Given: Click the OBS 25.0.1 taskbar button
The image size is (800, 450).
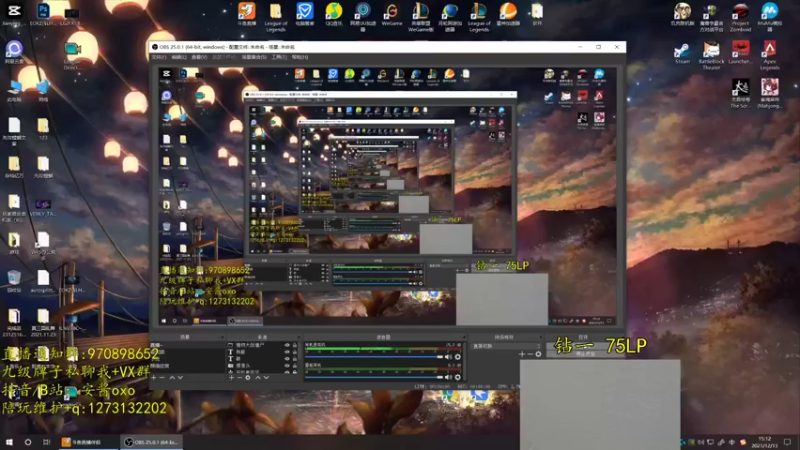Looking at the screenshot, I should coord(151,442).
